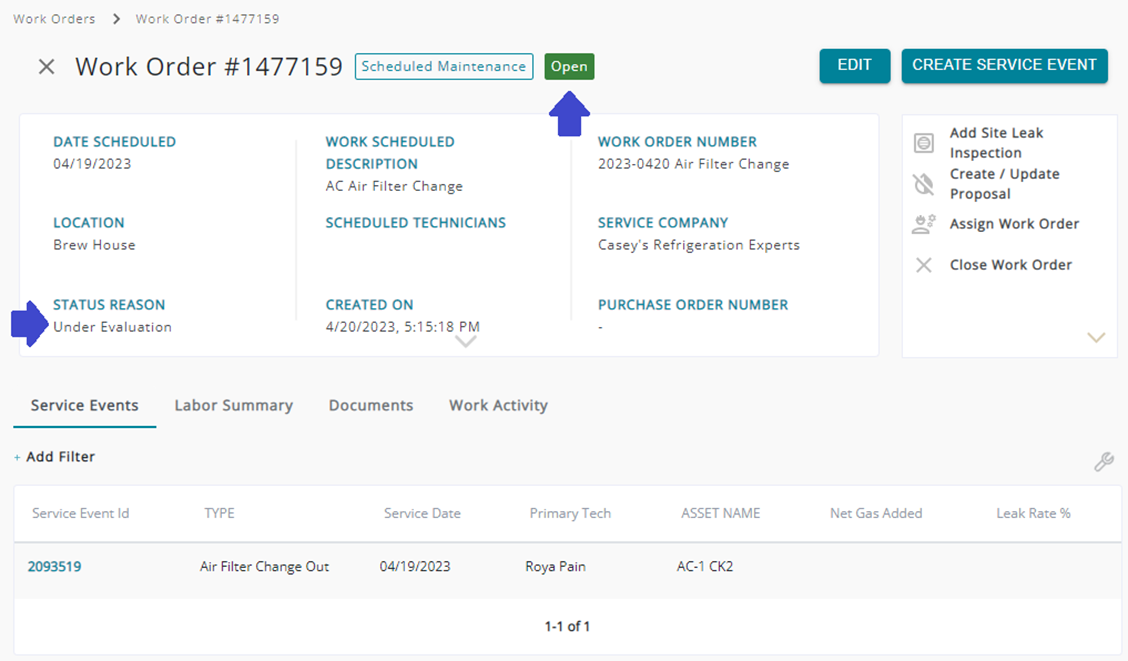Click AC Air Filter Change description
This screenshot has height=661, width=1128.
394,186
